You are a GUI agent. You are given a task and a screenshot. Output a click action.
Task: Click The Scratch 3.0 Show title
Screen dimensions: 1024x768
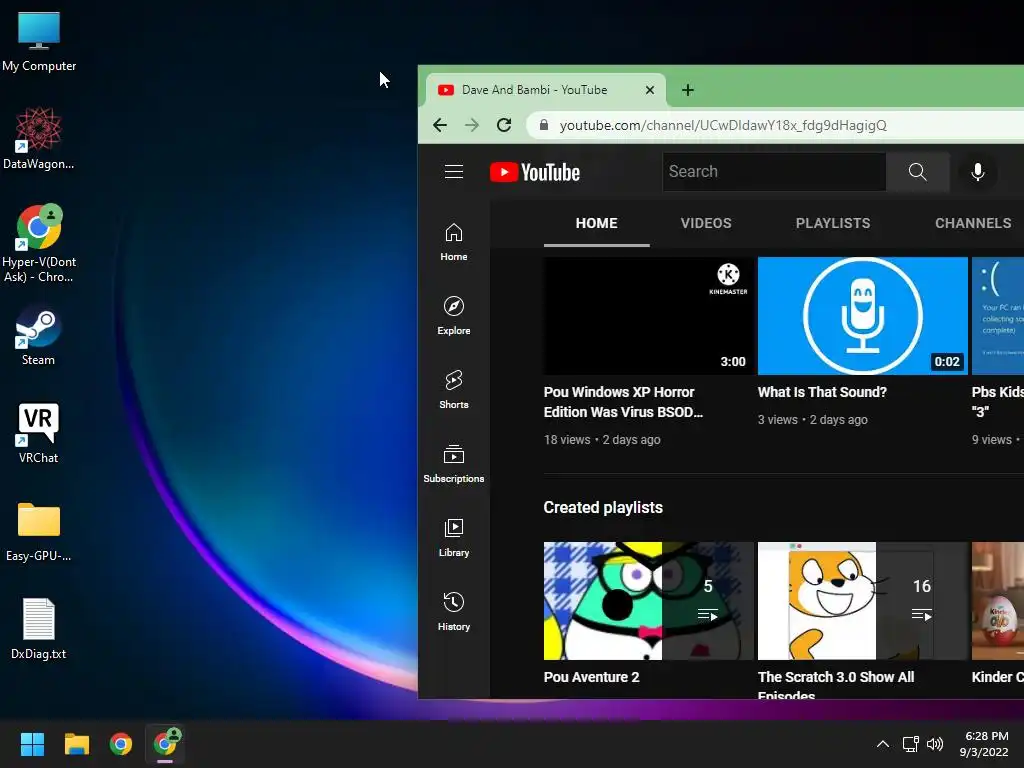tap(836, 684)
